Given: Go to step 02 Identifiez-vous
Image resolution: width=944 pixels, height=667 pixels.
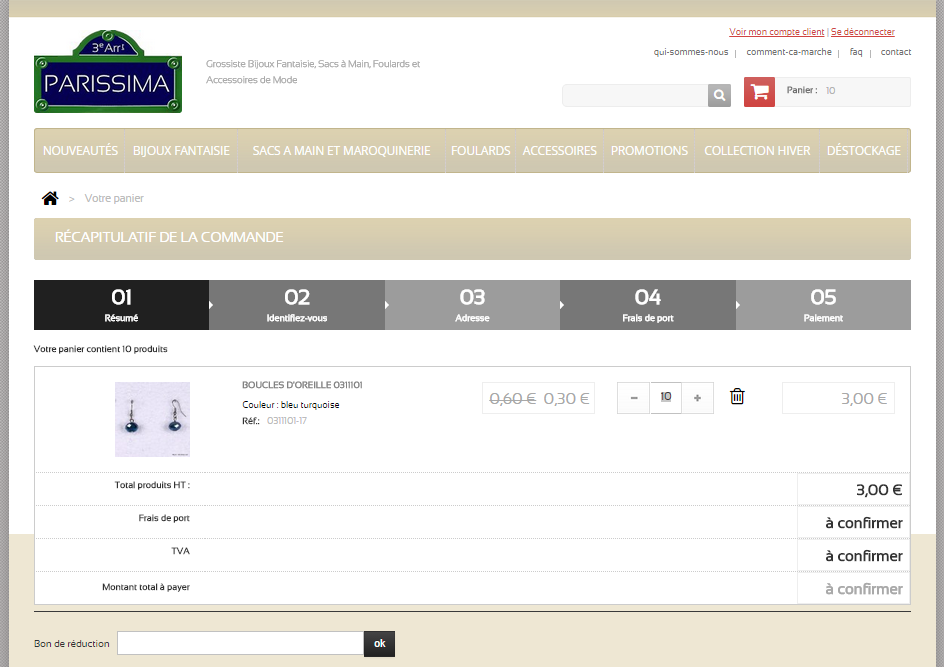Looking at the screenshot, I should (297, 305).
